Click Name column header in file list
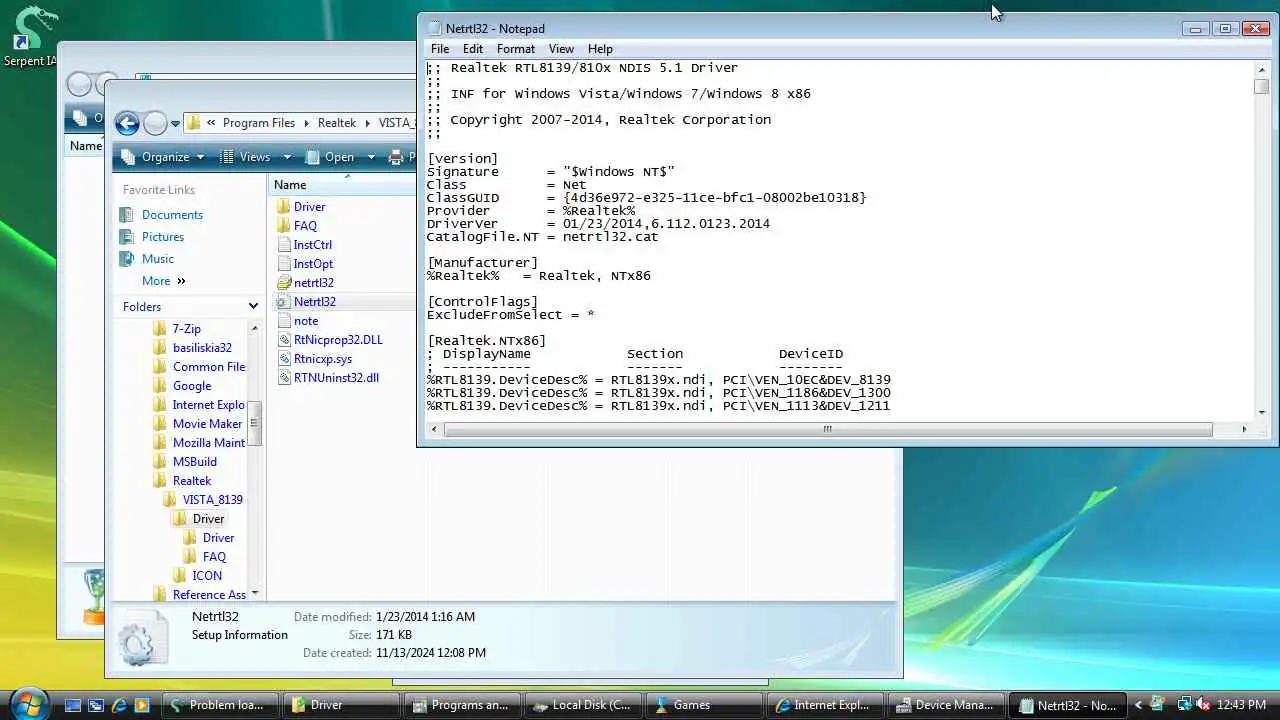Viewport: 1280px width, 720px height. pyautogui.click(x=290, y=185)
